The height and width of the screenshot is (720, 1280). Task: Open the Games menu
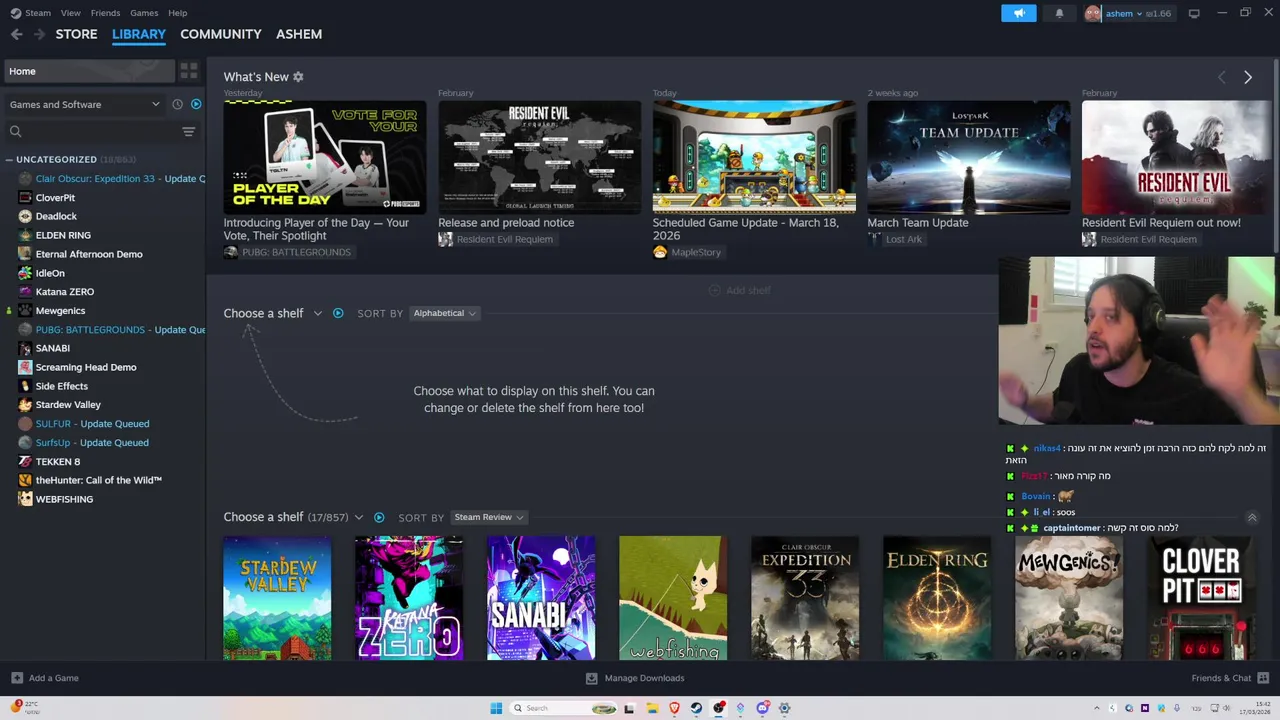click(x=144, y=13)
